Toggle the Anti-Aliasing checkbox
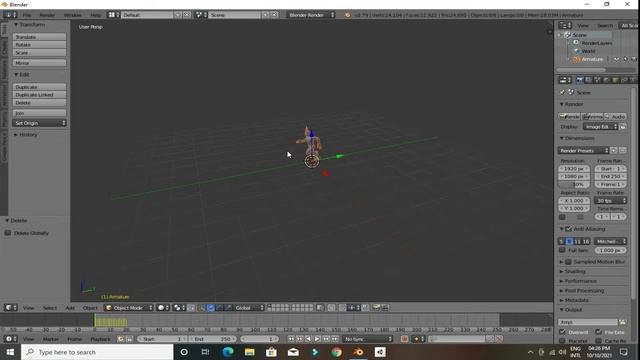Image resolution: width=640 pixels, height=360 pixels. pyautogui.click(x=568, y=229)
